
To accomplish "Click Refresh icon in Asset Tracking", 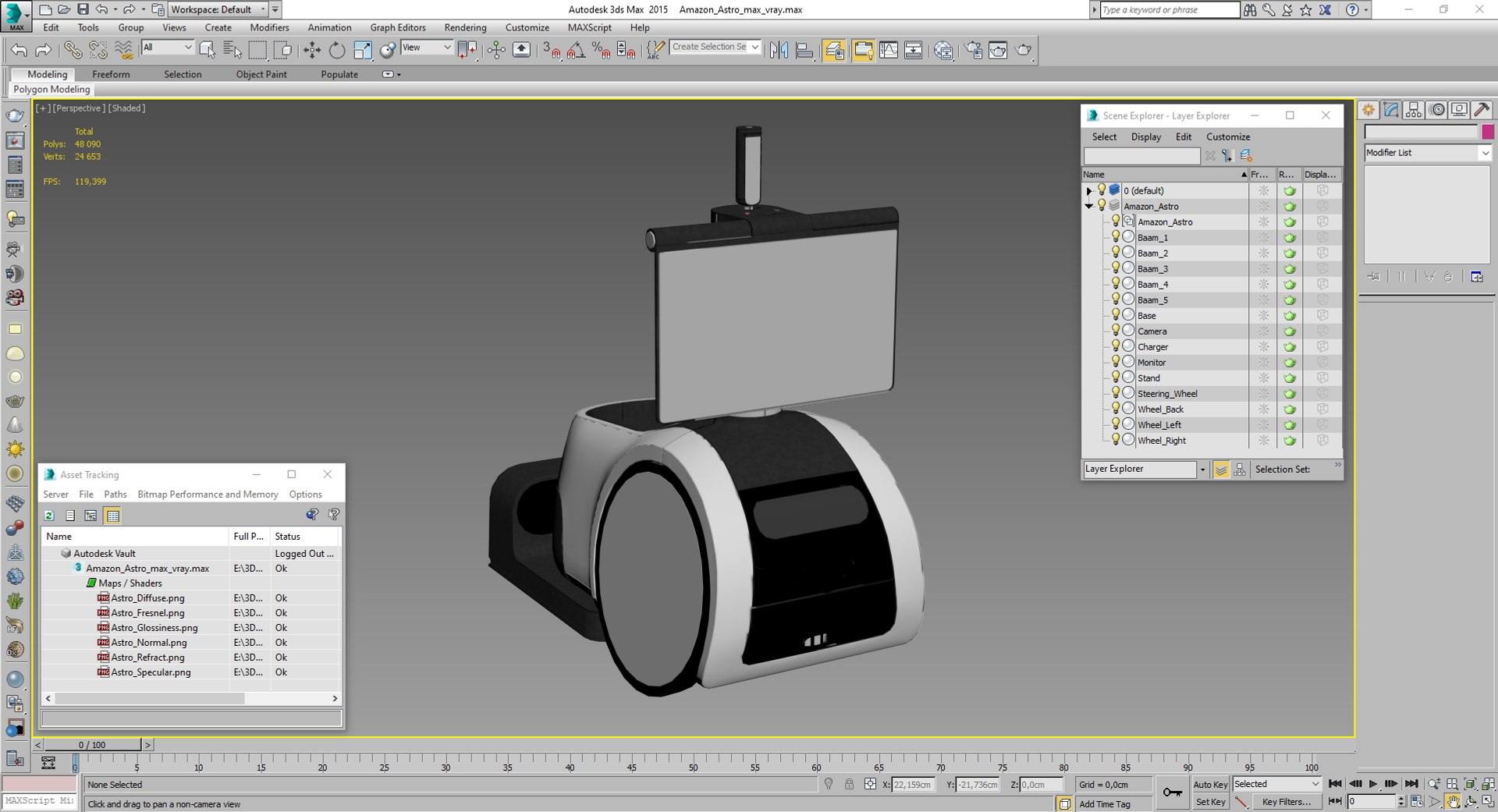I will (49, 516).
